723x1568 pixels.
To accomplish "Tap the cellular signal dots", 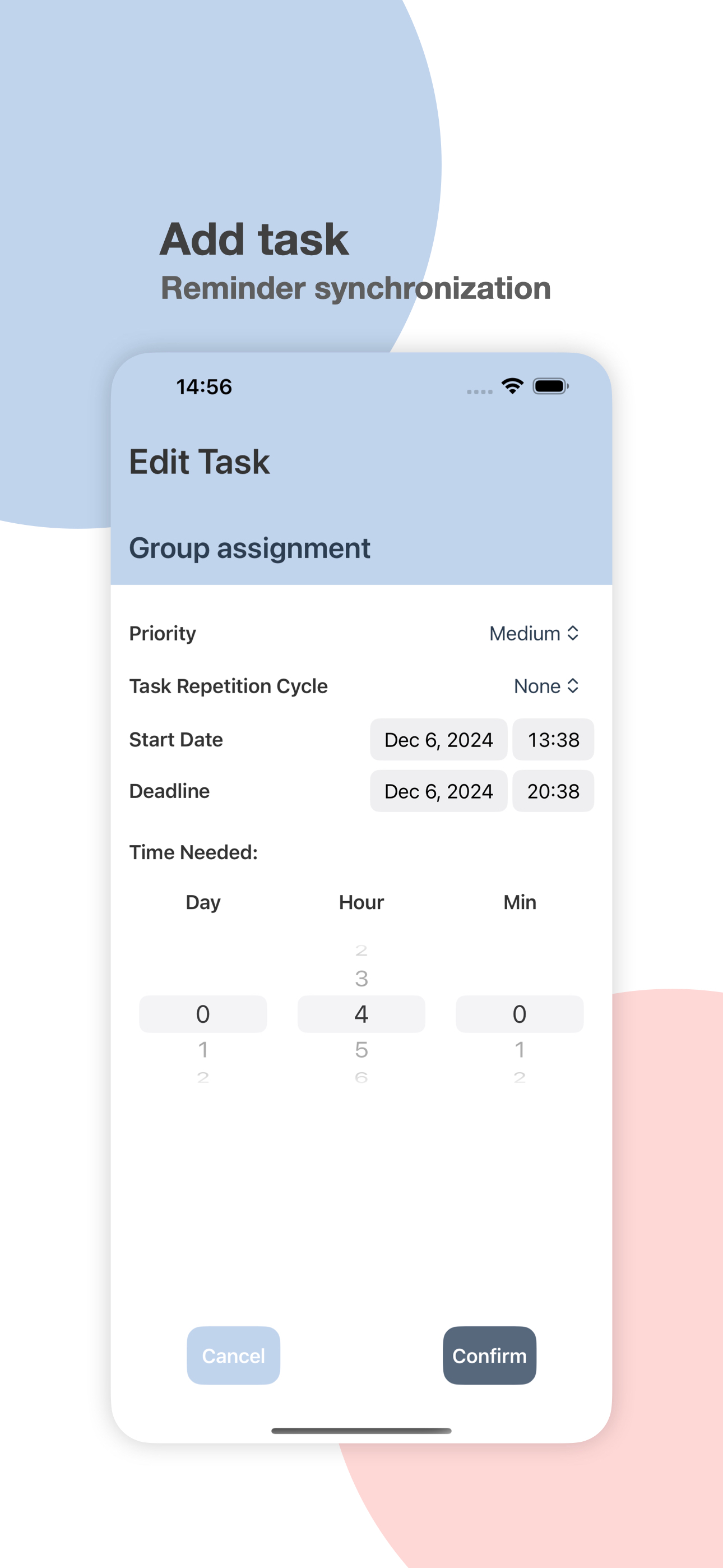I will (480, 391).
